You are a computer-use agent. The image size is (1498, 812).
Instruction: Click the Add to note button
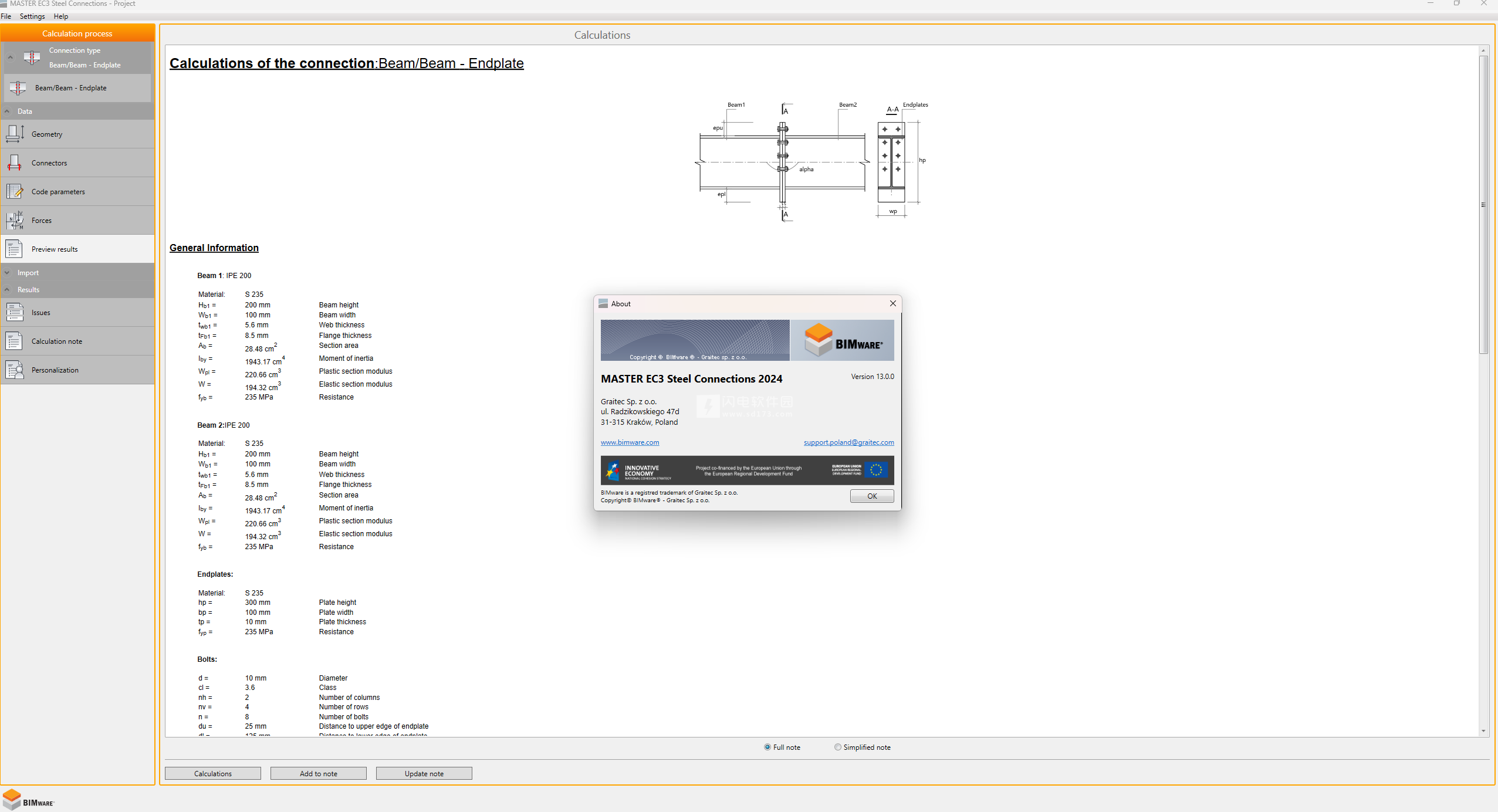coord(319,774)
